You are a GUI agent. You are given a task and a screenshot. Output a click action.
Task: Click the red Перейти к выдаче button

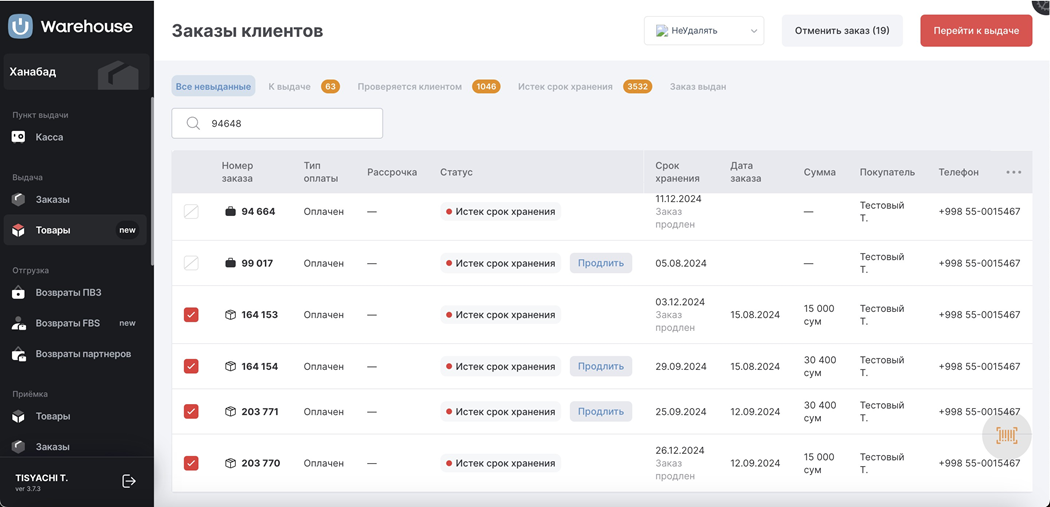coord(975,31)
